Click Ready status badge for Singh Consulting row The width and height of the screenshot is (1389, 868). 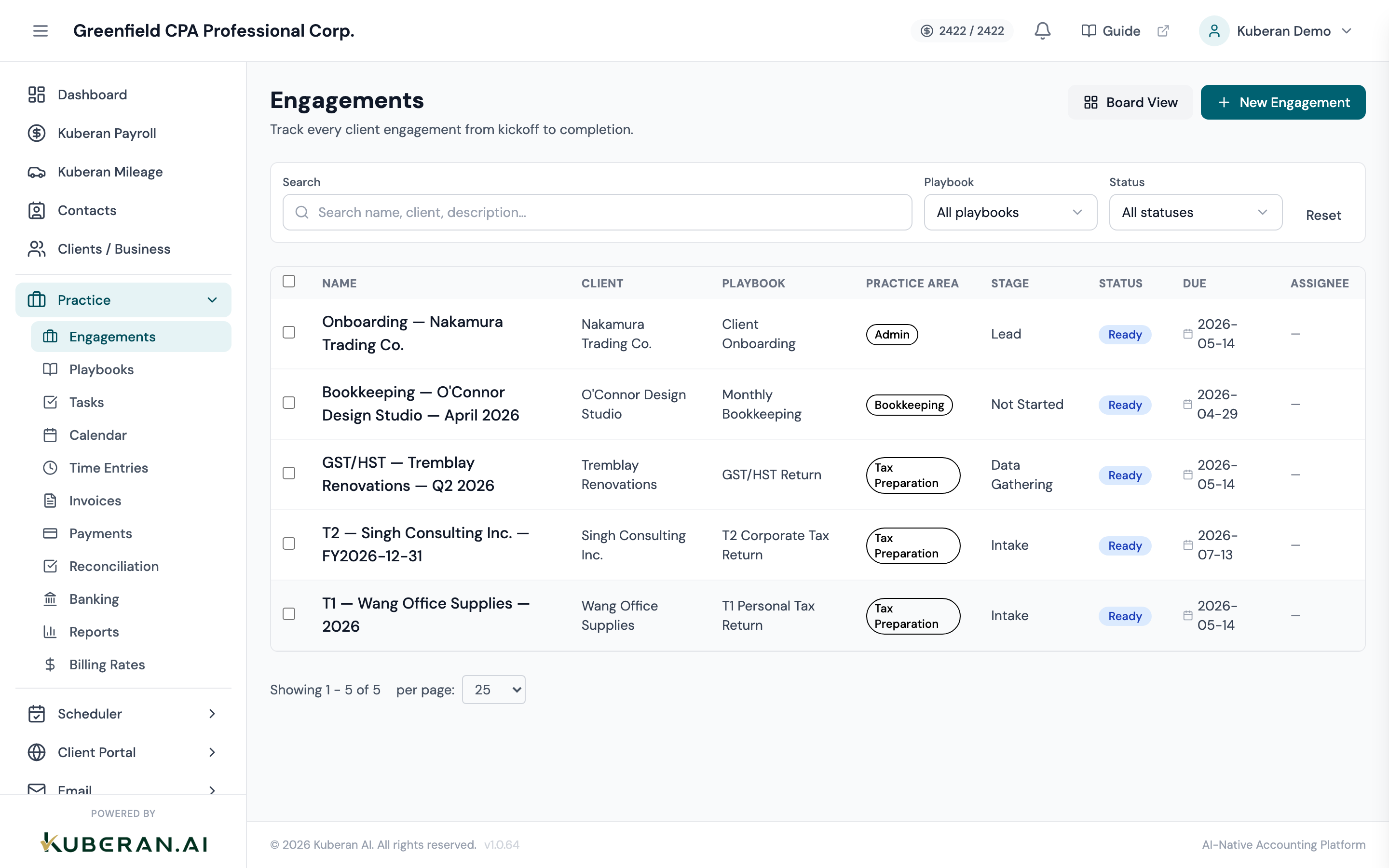tap(1124, 545)
